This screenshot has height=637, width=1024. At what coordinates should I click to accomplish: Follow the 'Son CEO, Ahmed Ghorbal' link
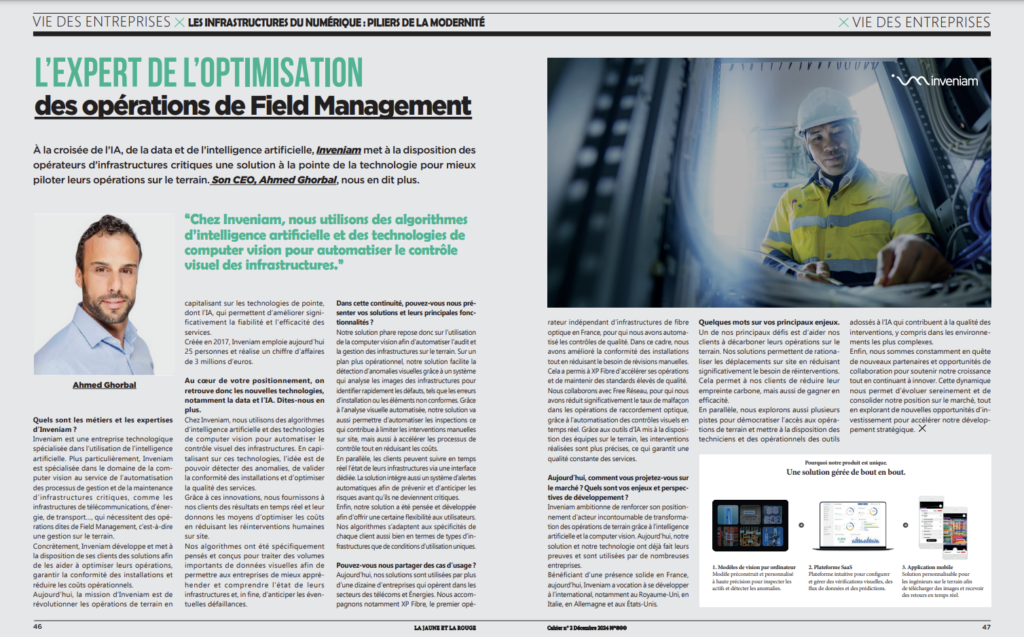point(274,180)
